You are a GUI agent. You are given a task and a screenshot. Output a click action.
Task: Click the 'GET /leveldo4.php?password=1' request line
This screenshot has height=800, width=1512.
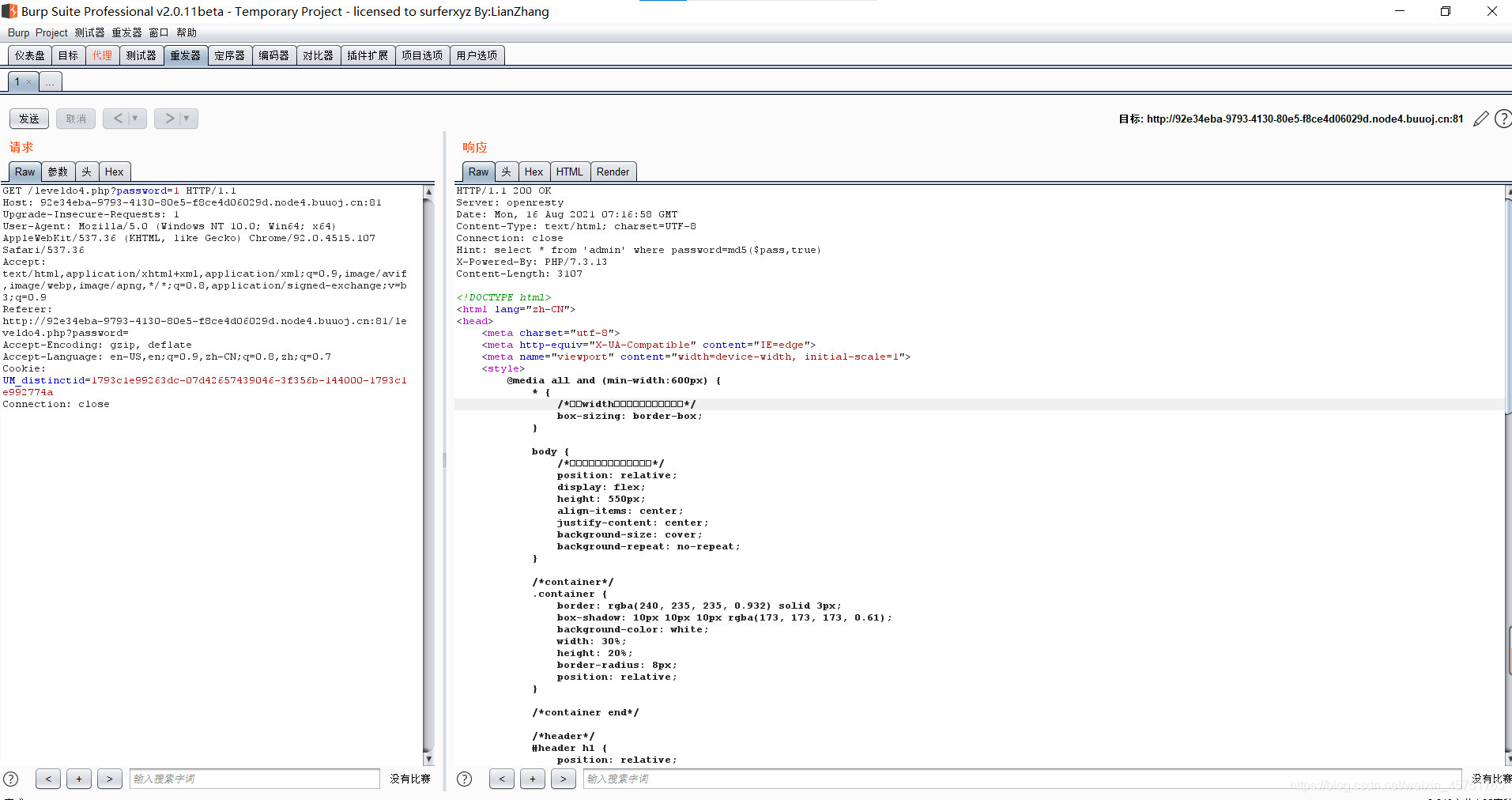coord(119,191)
